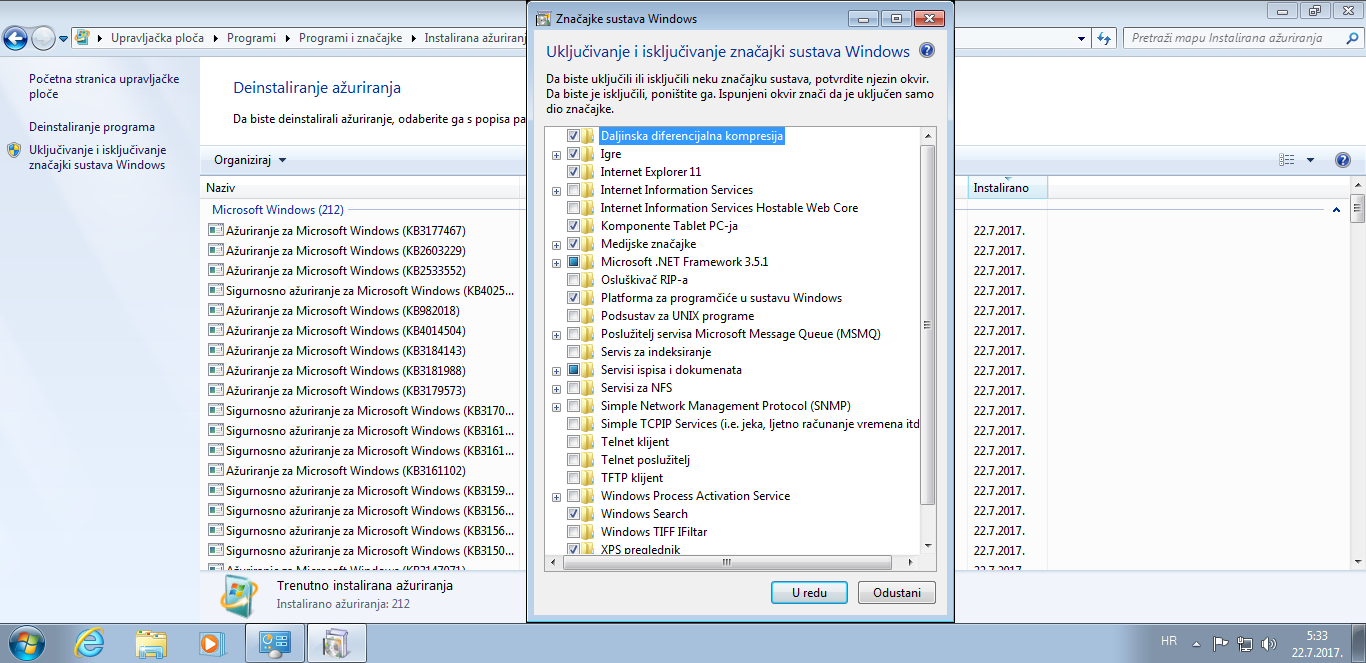Click the folder icon for Medijske značajke

tap(588, 244)
